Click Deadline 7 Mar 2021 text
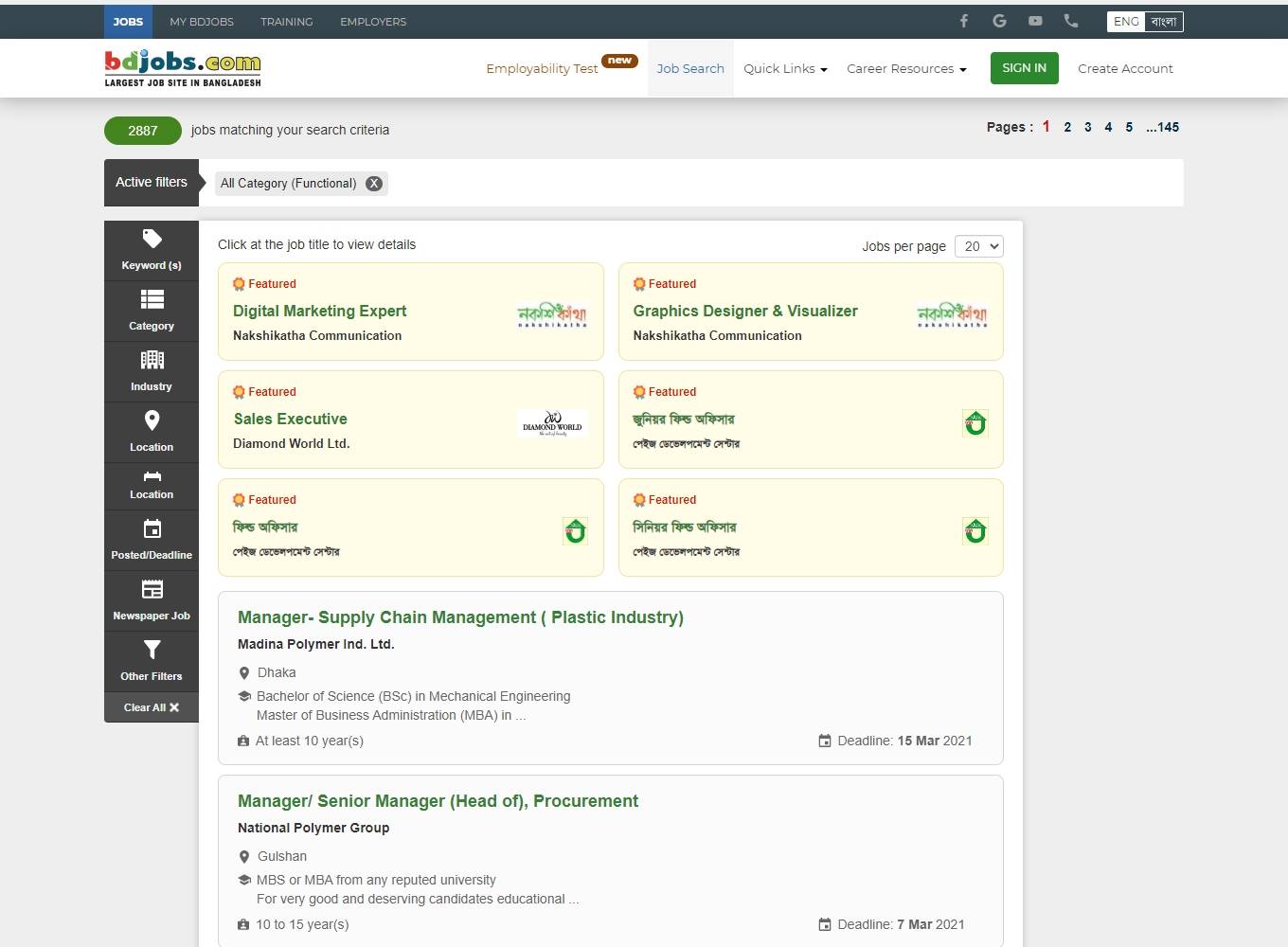Viewport: 1288px width, 947px height. click(901, 924)
